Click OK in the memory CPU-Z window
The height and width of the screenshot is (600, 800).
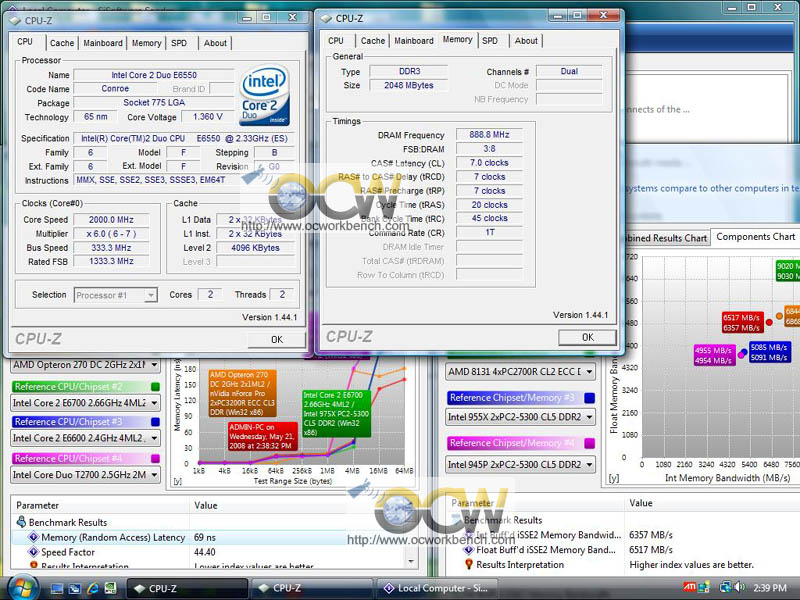coord(588,337)
